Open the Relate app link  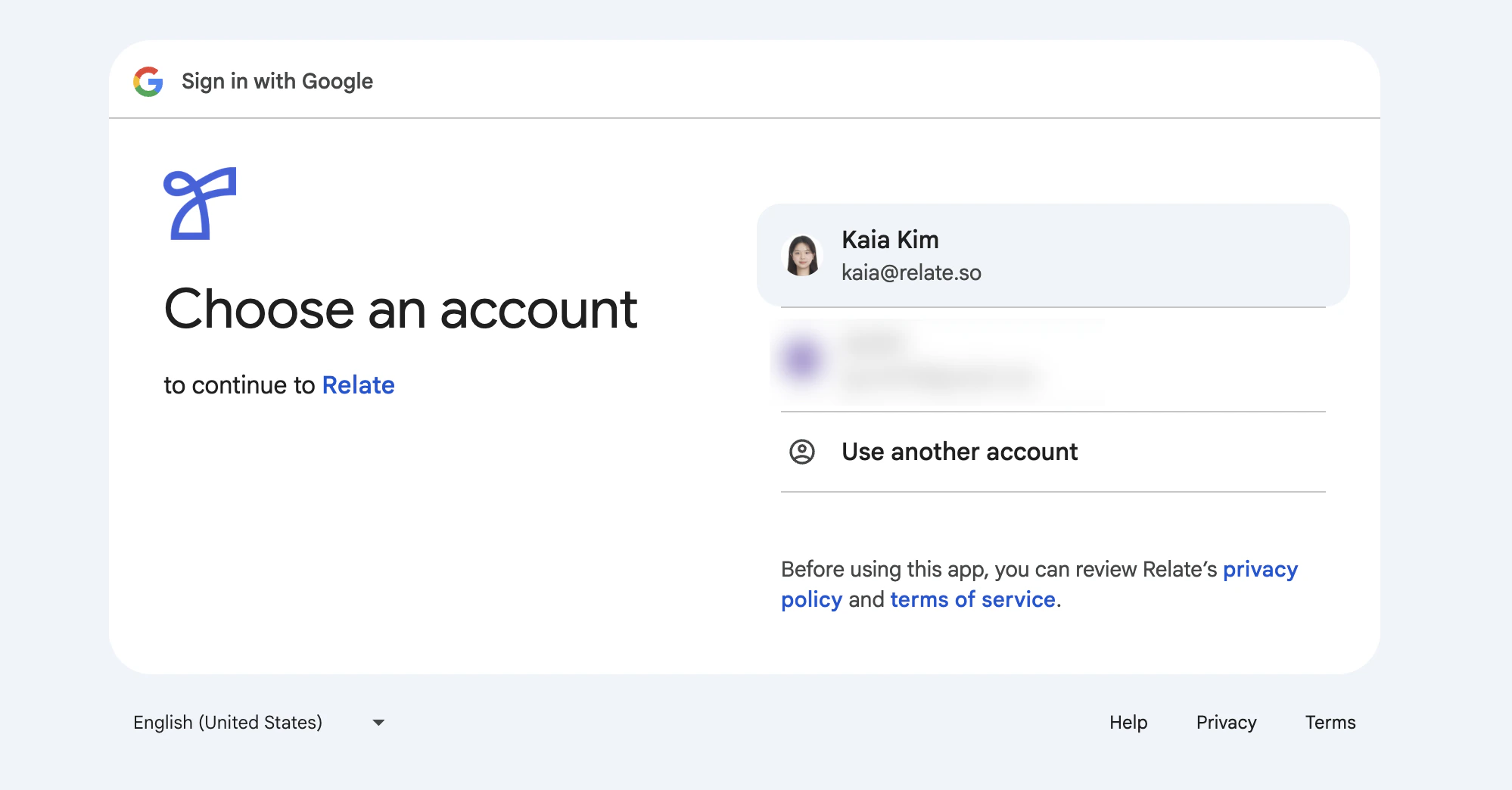[358, 385]
